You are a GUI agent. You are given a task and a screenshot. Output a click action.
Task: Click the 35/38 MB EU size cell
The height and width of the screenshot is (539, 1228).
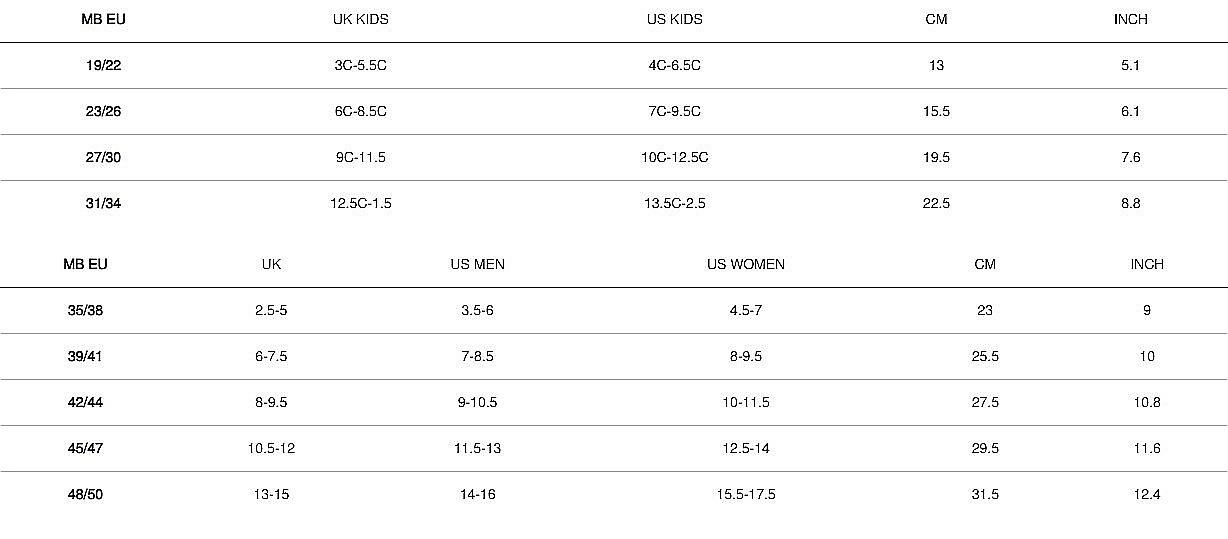pyautogui.click(x=85, y=310)
